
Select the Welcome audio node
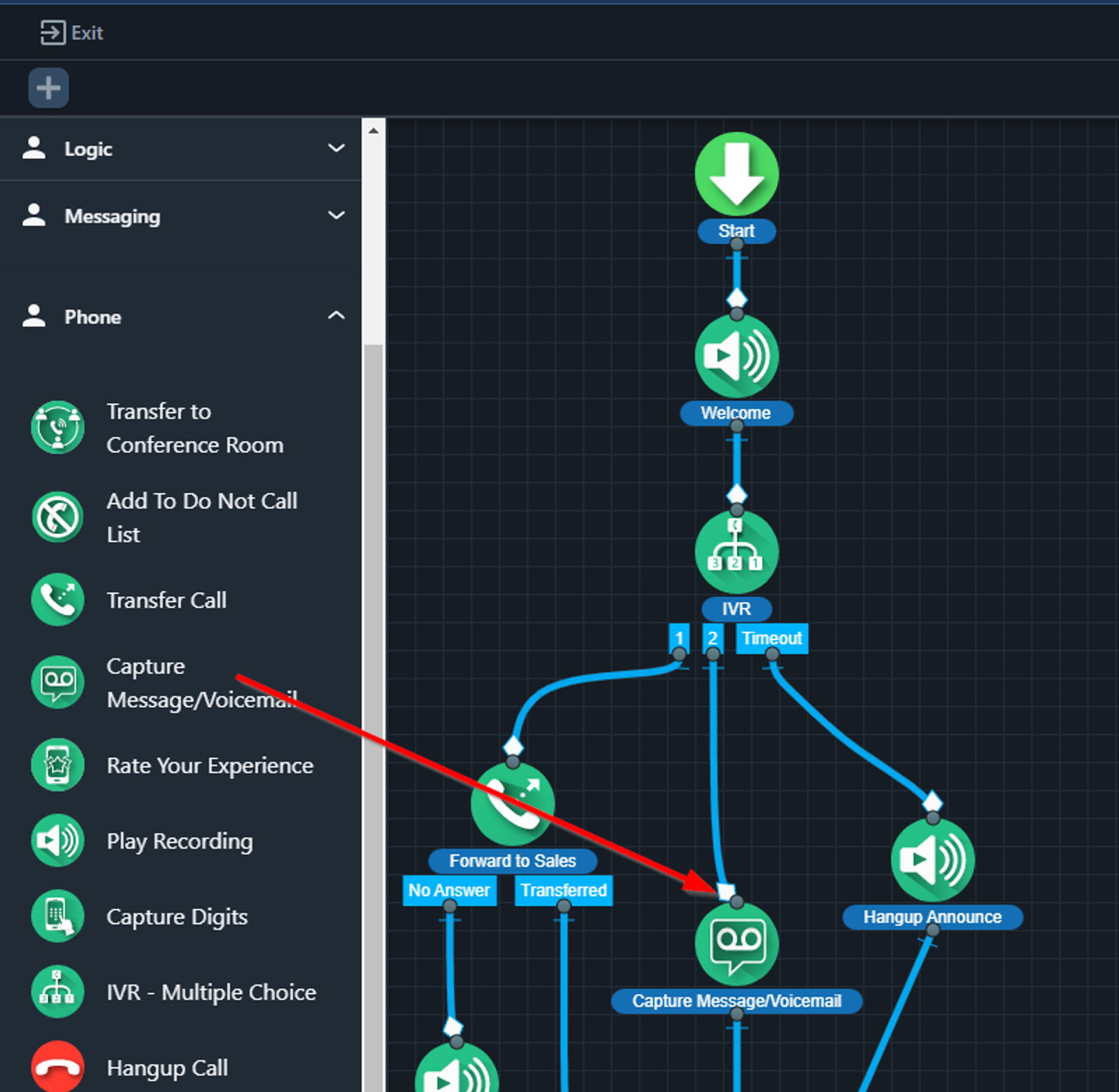736,357
